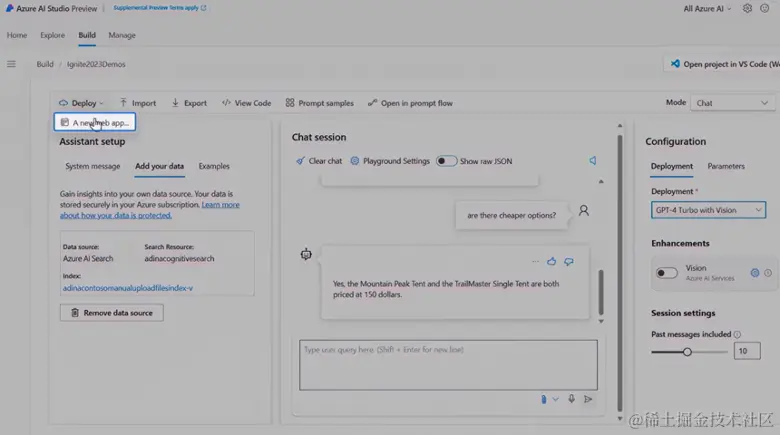Viewport: 780px width, 435px height.
Task: Click the Vision info icon
Action: (768, 273)
